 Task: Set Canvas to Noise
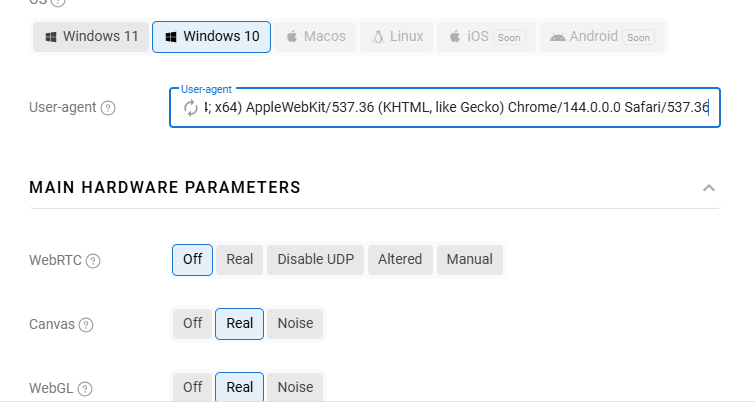[x=295, y=324]
